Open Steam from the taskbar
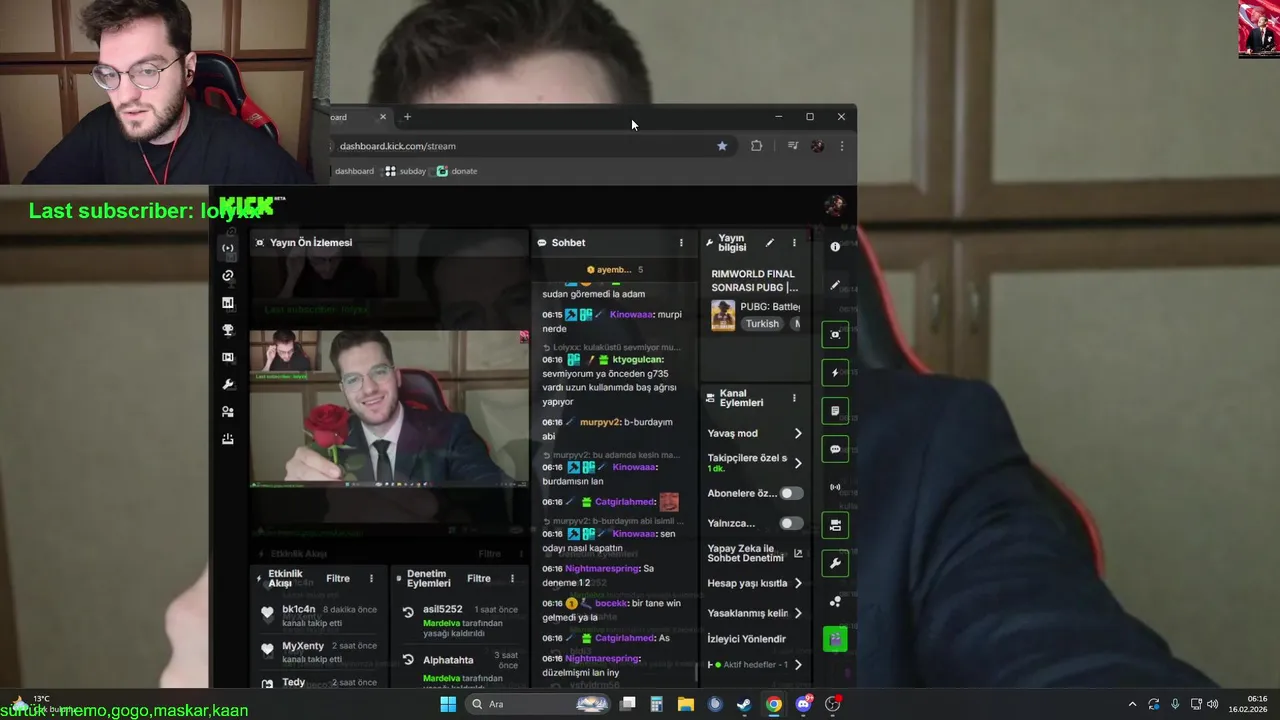Screen dimensions: 1280x720 pos(744,704)
